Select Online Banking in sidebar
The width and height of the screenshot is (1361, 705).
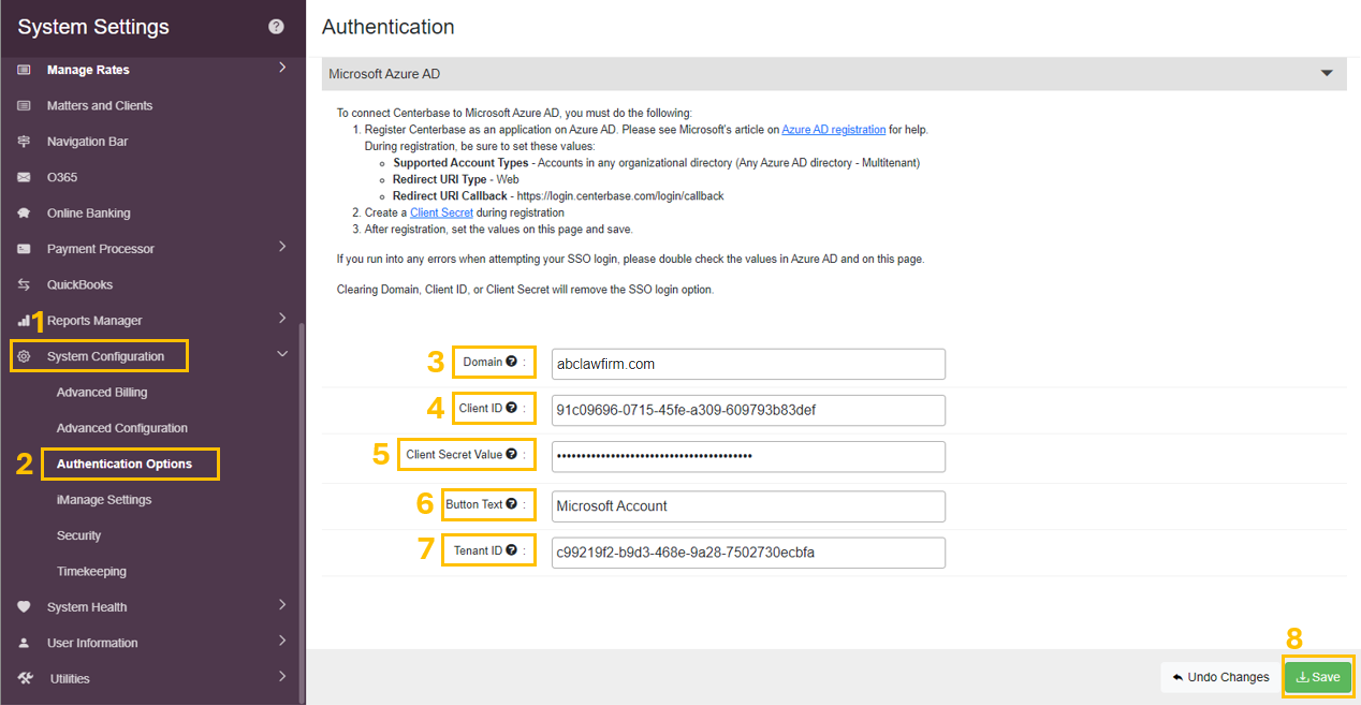pyautogui.click(x=88, y=213)
